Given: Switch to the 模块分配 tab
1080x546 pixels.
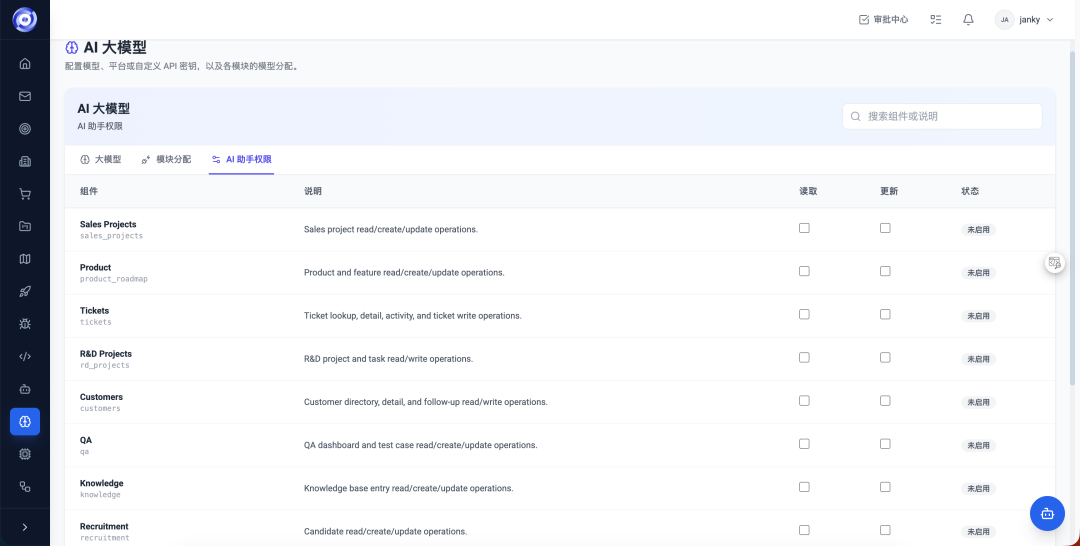Looking at the screenshot, I should pyautogui.click(x=166, y=160).
